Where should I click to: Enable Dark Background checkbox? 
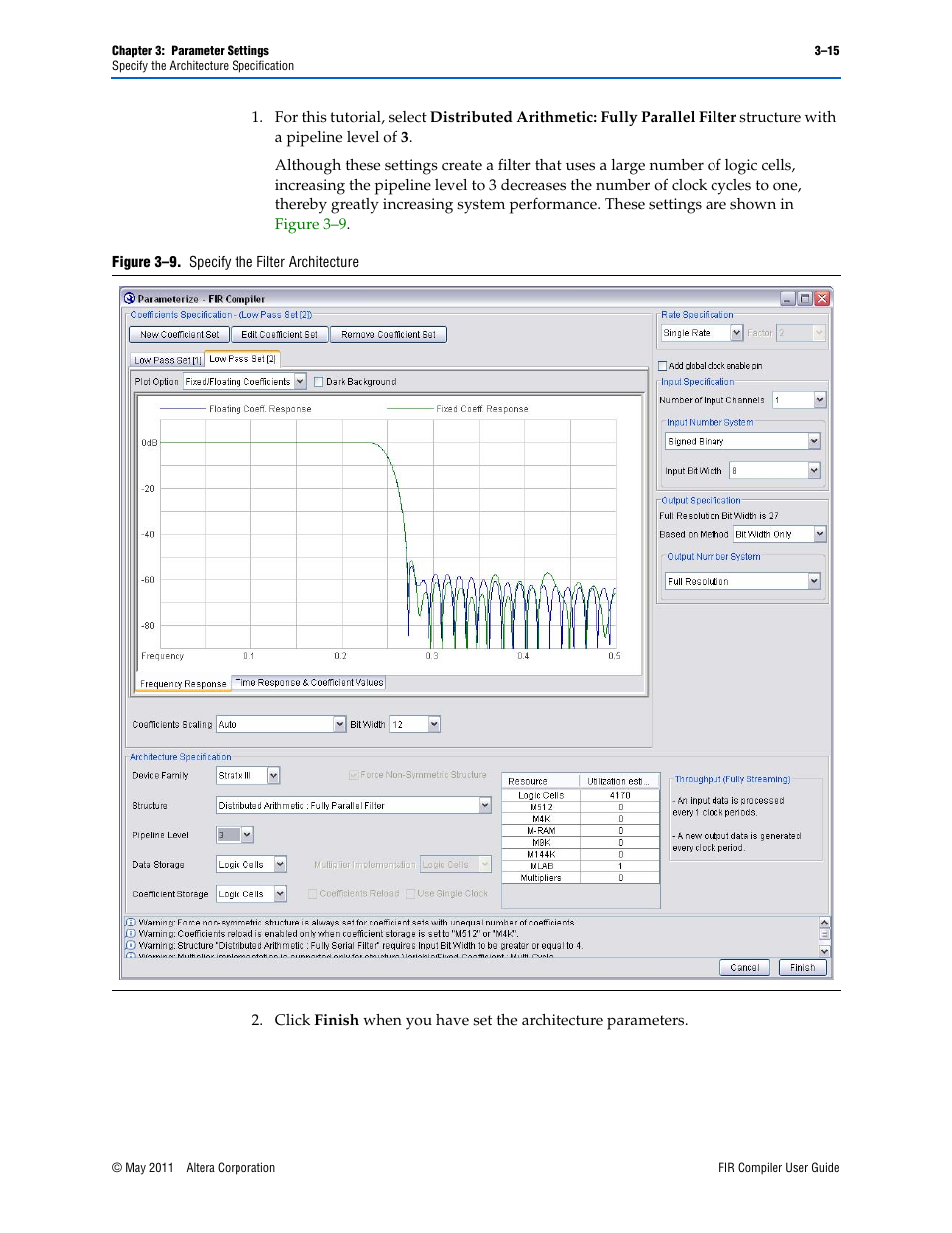318,382
